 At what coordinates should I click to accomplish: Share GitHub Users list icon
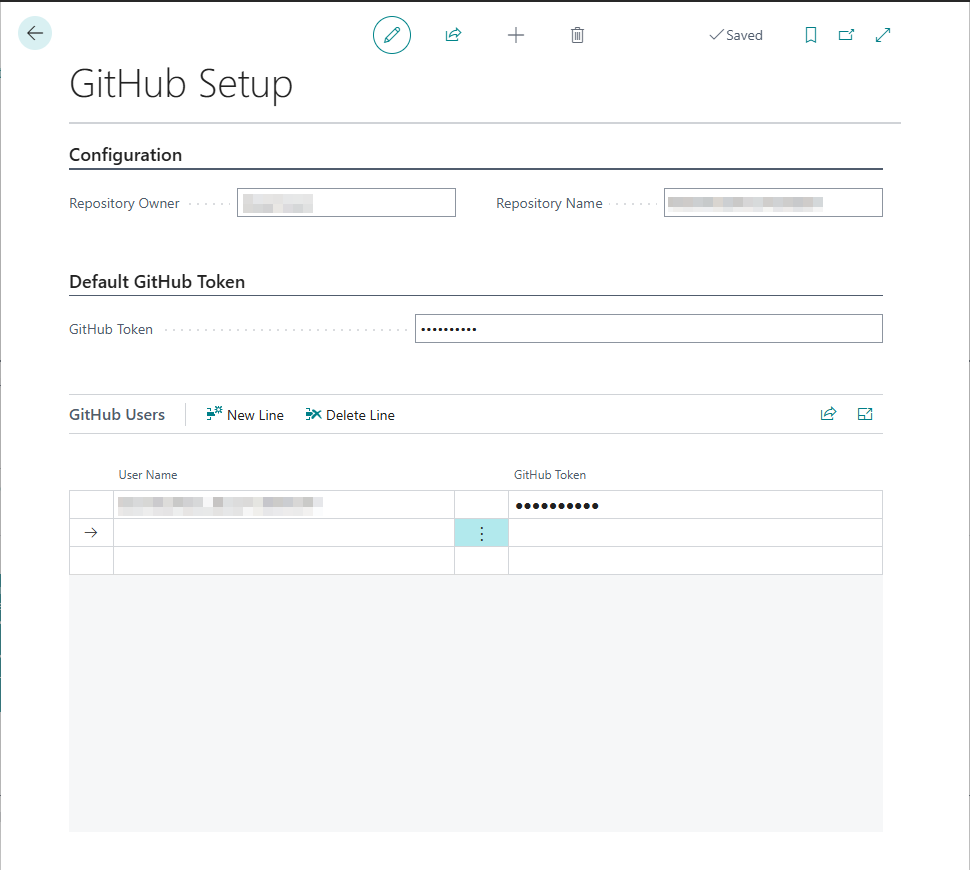coord(828,414)
